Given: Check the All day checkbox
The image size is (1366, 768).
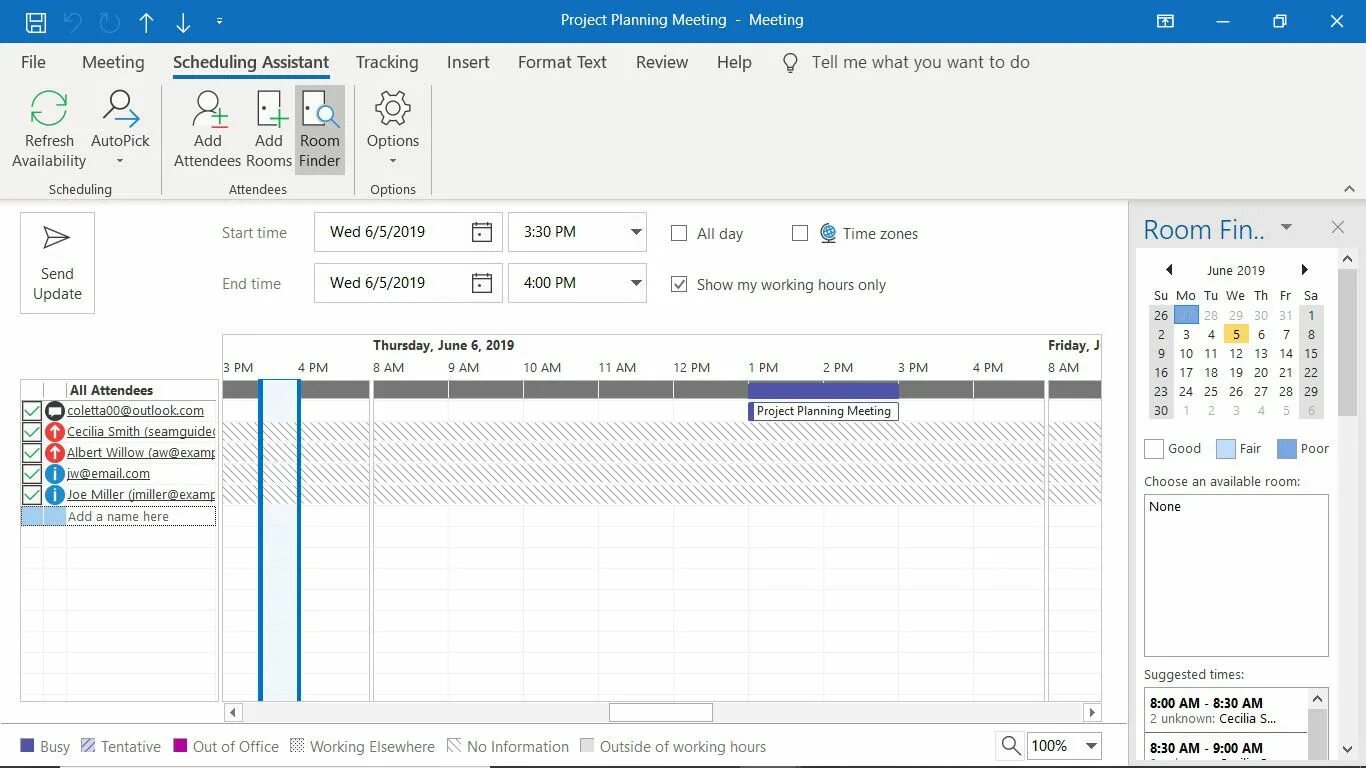Looking at the screenshot, I should pyautogui.click(x=679, y=233).
